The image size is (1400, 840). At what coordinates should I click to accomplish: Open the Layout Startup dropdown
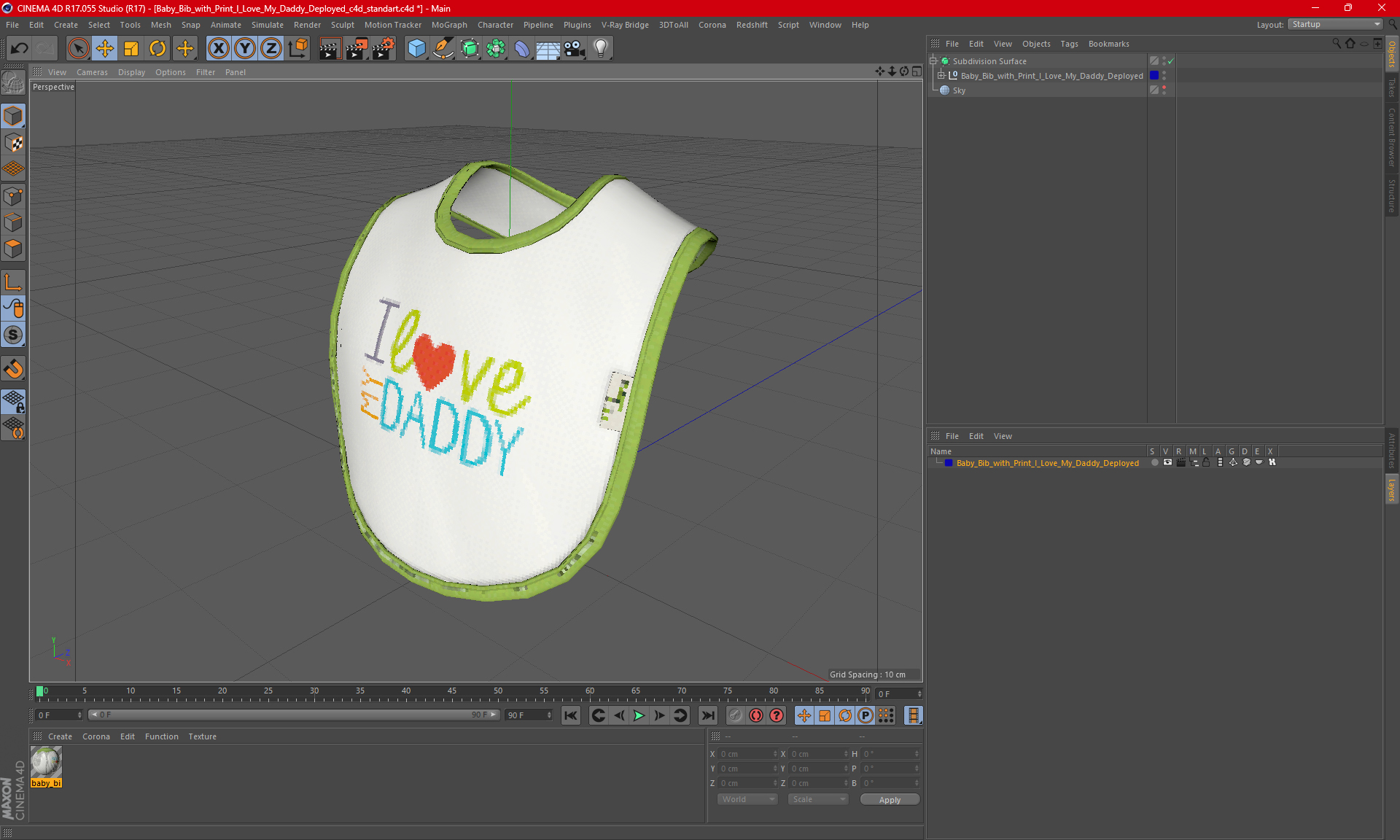point(1335,24)
